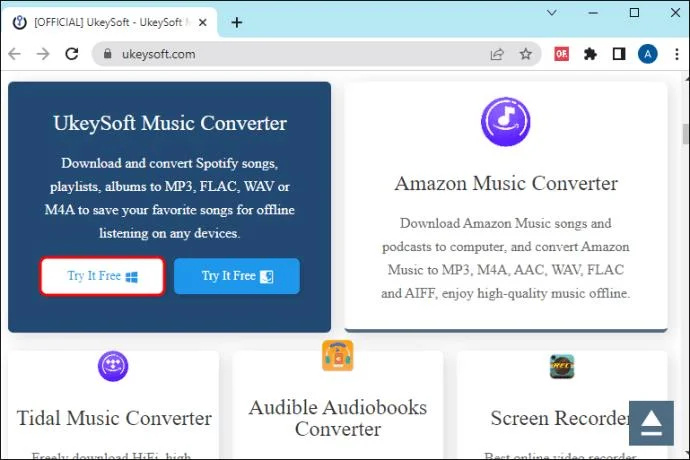This screenshot has height=460, width=690.
Task: Click the share page icon in address bar
Action: pos(497,54)
